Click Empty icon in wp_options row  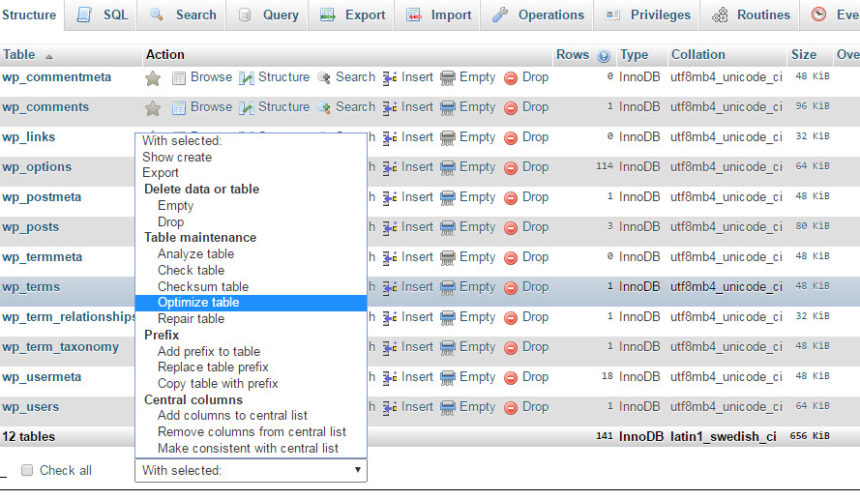click(x=448, y=168)
